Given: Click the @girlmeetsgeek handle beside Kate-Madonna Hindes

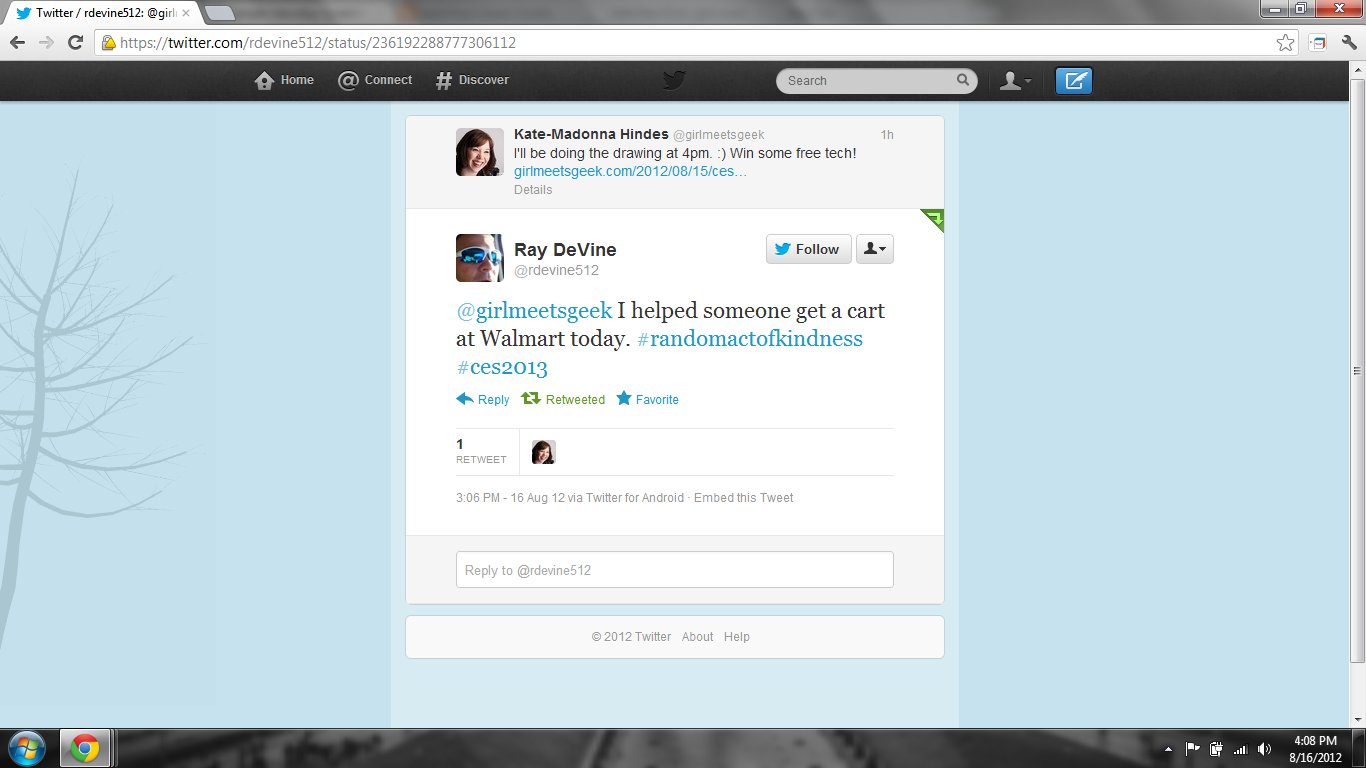Looking at the screenshot, I should click(718, 134).
